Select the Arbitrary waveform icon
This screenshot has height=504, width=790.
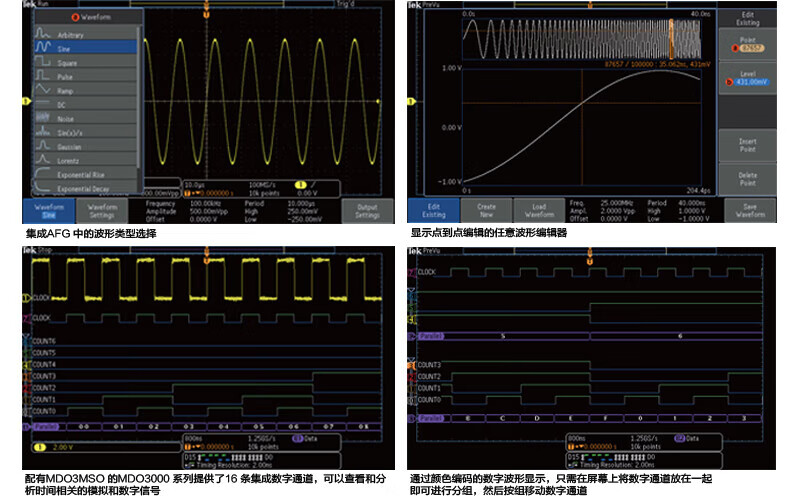pos(43,33)
